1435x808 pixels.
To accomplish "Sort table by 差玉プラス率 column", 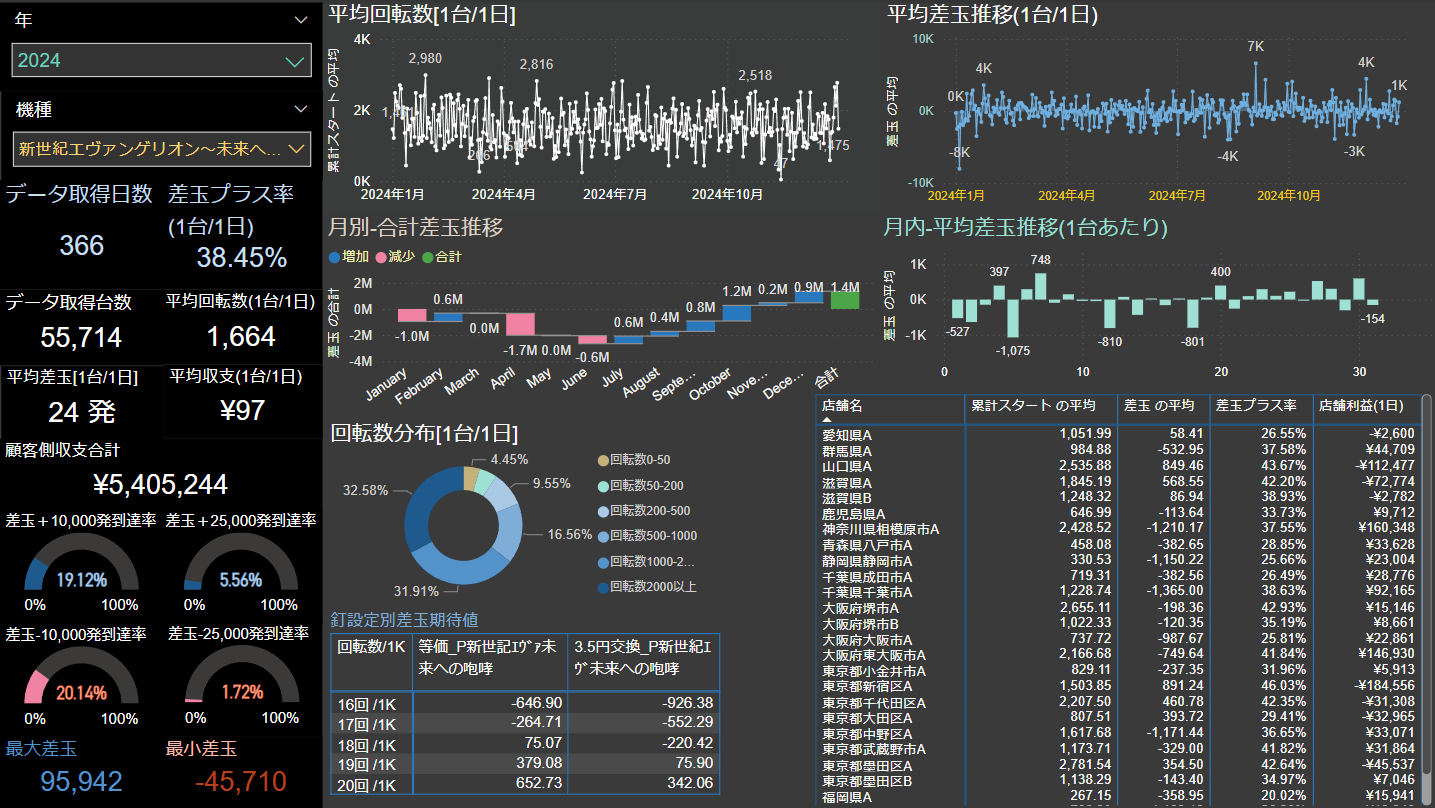I will 1255,406.
